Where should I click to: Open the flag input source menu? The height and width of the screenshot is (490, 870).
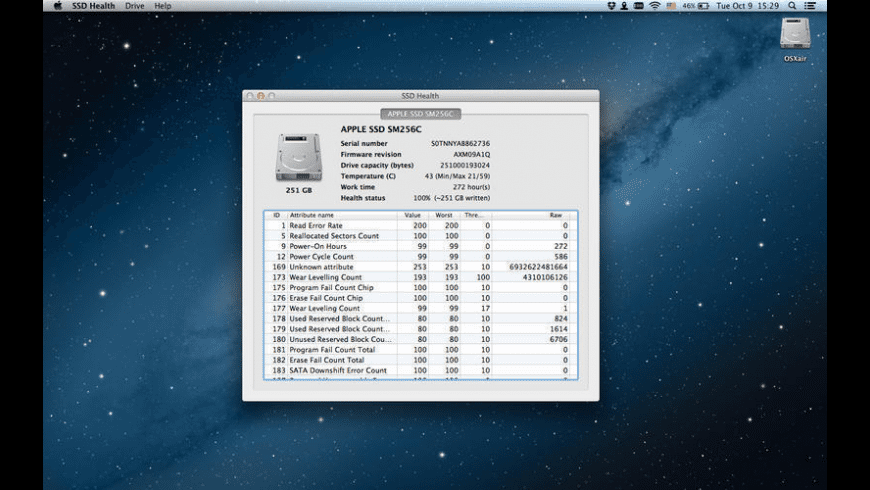tap(671, 6)
